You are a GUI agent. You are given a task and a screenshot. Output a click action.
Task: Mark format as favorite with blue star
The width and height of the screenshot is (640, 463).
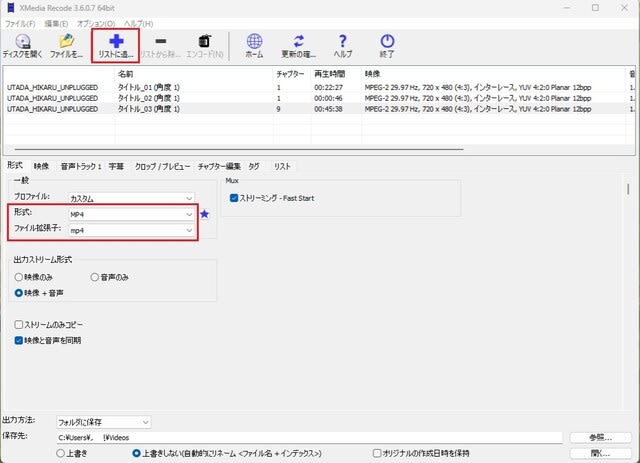click(x=204, y=214)
